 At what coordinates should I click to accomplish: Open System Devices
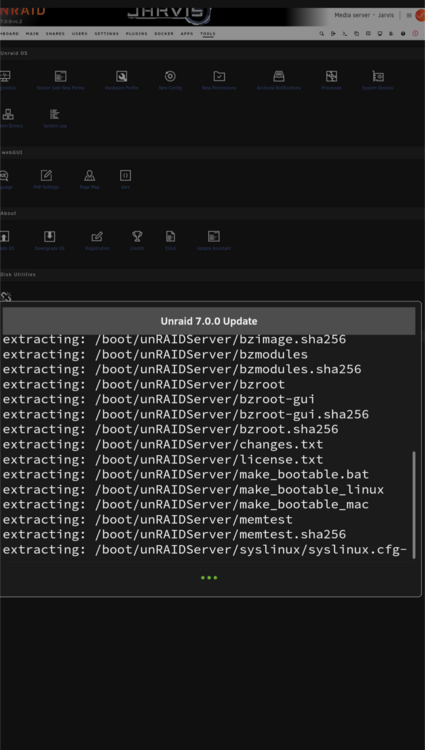coord(378,80)
